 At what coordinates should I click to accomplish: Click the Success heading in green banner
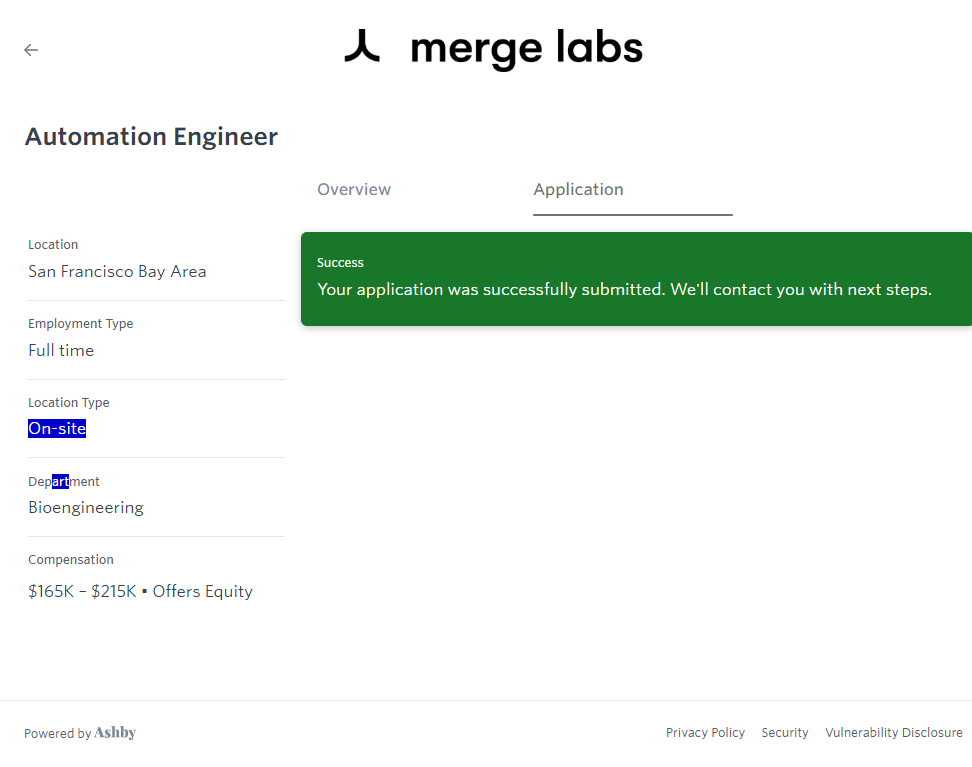point(340,263)
